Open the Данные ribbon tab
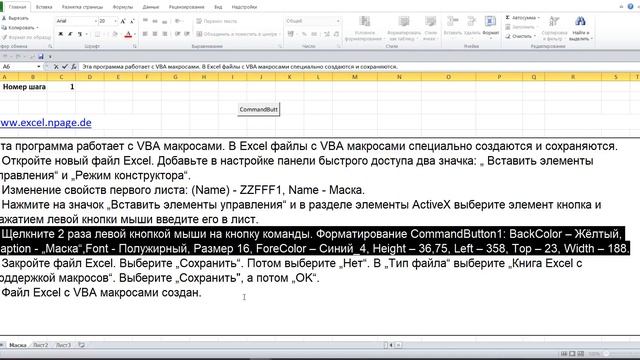The height and width of the screenshot is (360, 640). tap(151, 7)
